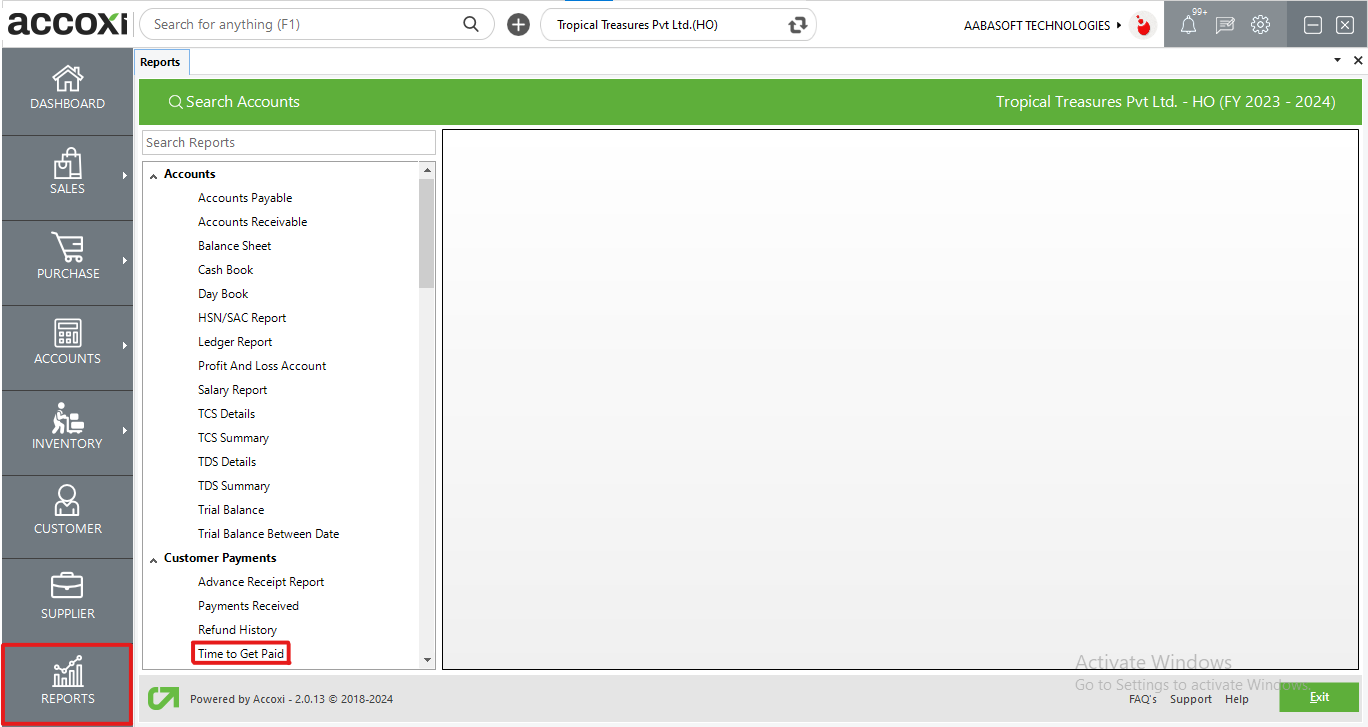Open the Support link
This screenshot has height=727, width=1368.
[1190, 699]
